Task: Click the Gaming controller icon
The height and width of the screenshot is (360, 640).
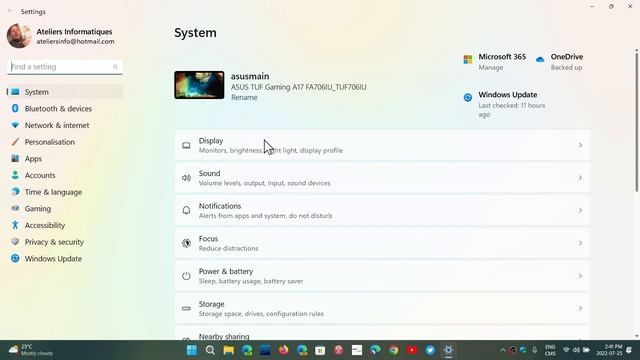Action: click(15, 208)
